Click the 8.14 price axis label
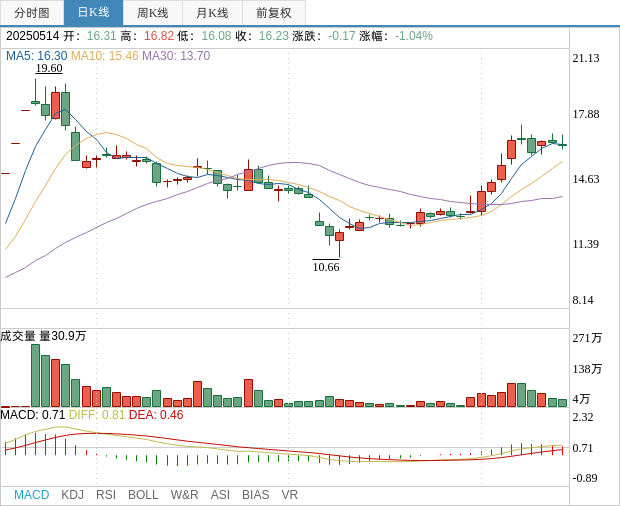 pyautogui.click(x=583, y=300)
